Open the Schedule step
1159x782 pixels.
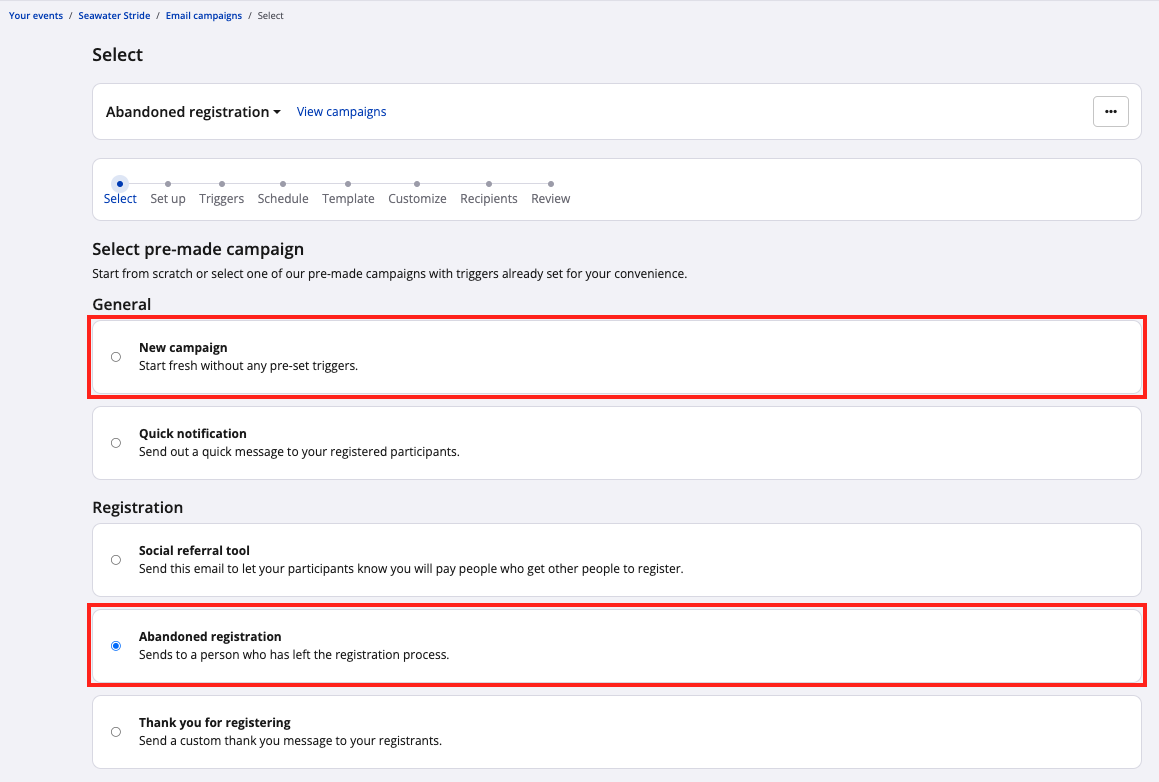point(283,198)
